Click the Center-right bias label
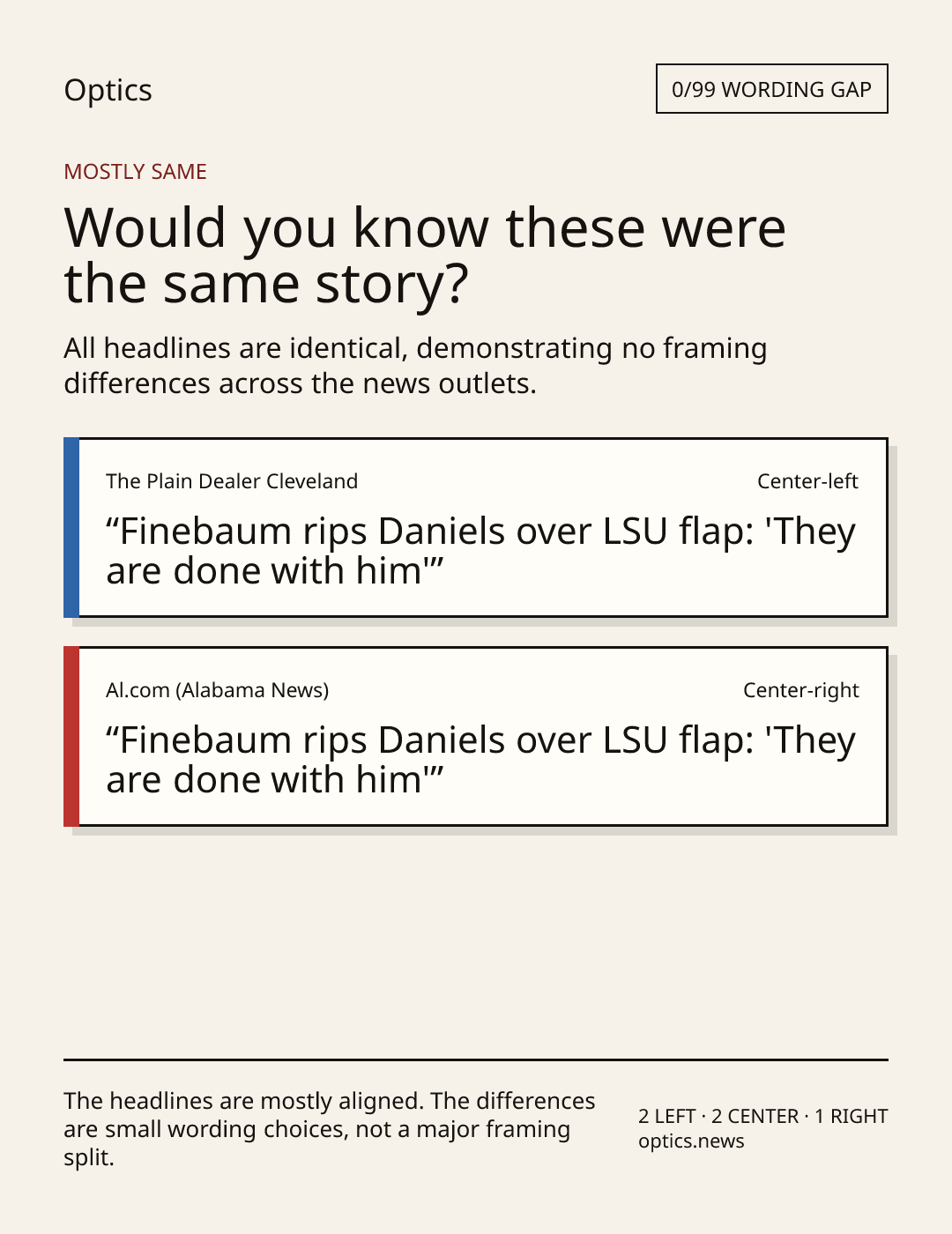Viewport: 952px width, 1234px height. pos(800,690)
